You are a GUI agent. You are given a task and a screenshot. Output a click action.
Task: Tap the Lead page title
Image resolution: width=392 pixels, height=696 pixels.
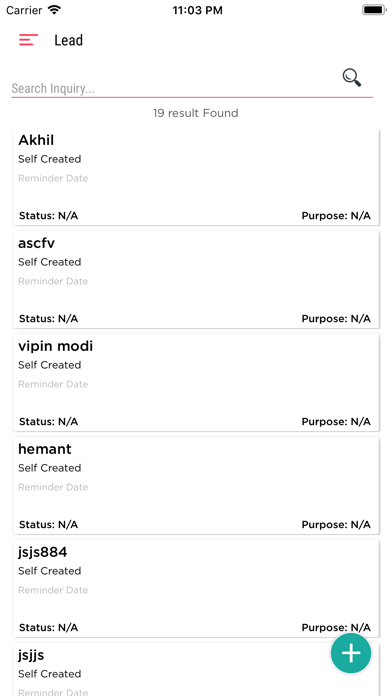pyautogui.click(x=68, y=40)
